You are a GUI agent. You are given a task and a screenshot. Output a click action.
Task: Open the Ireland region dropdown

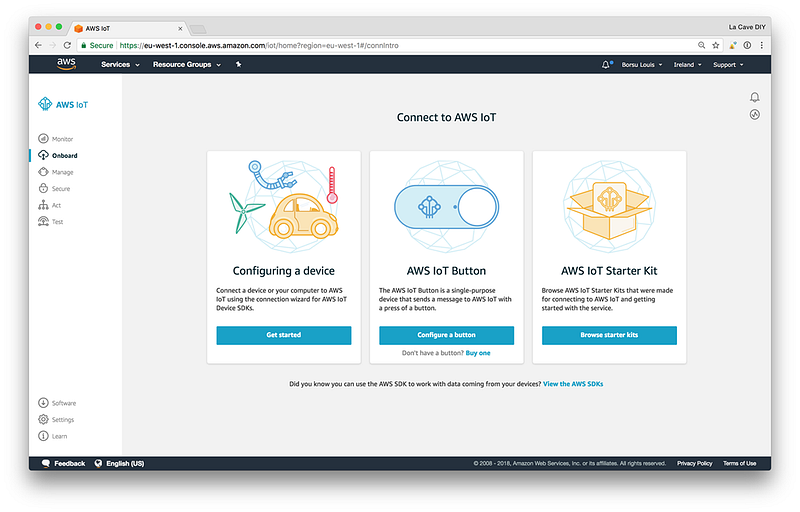pyautogui.click(x=687, y=65)
